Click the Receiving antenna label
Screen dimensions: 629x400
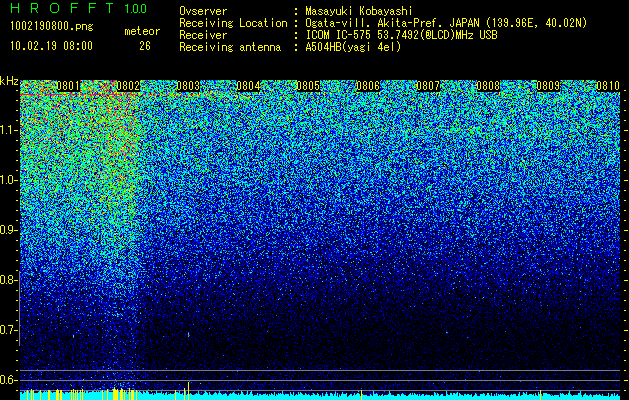click(230, 47)
